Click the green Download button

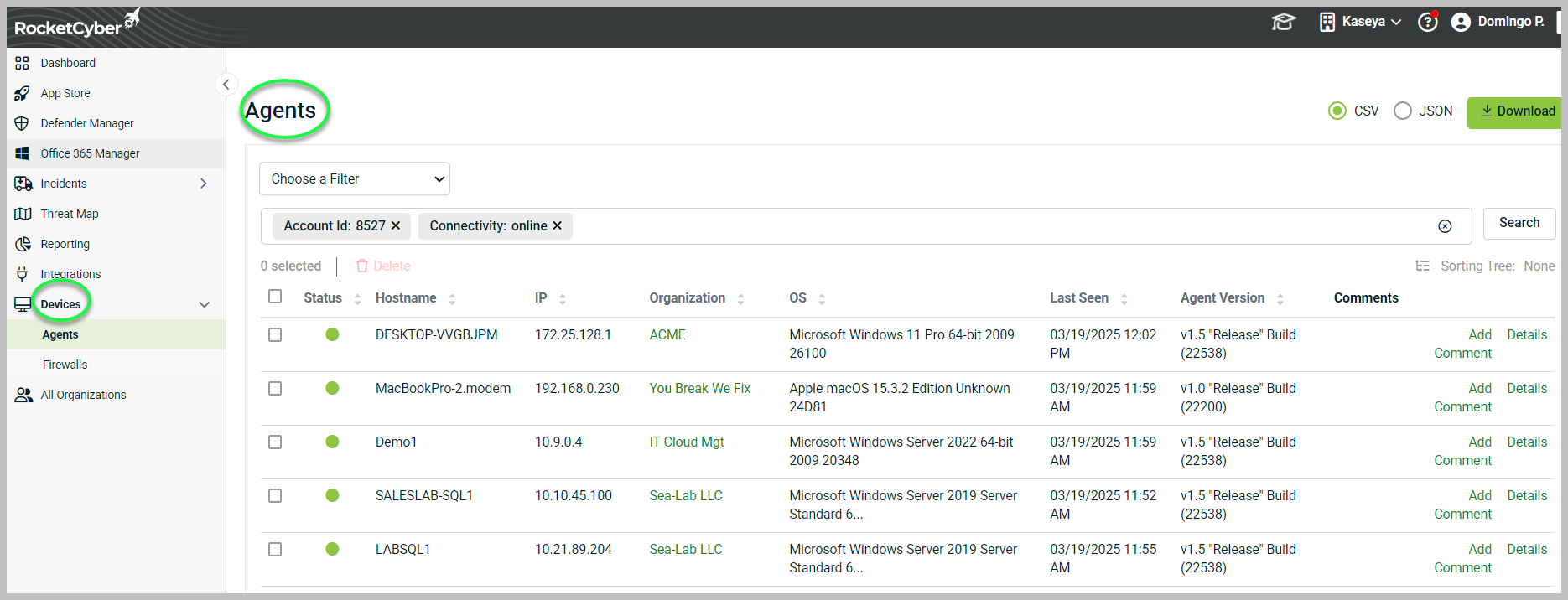point(1514,112)
